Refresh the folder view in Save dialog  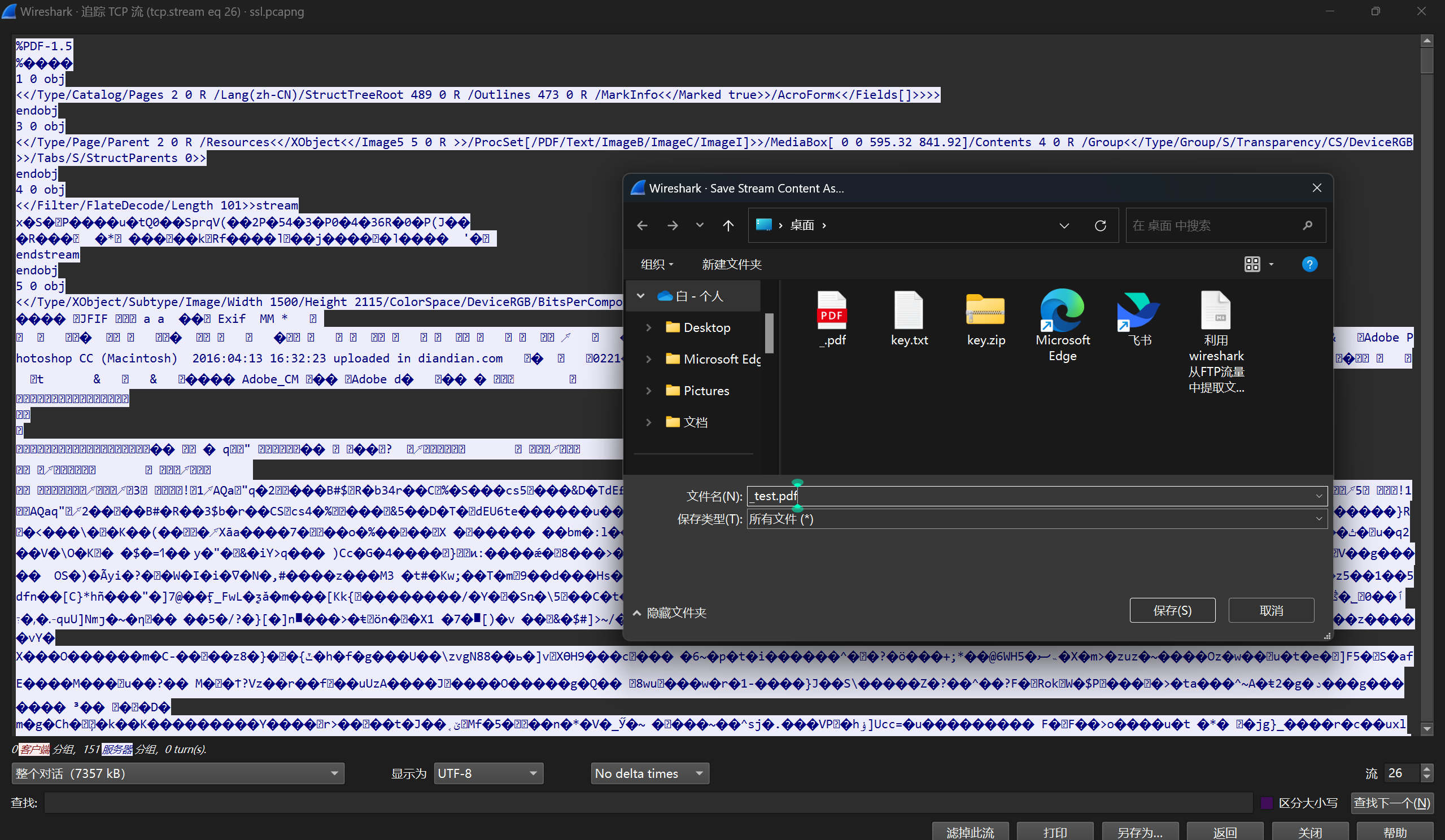point(1100,226)
